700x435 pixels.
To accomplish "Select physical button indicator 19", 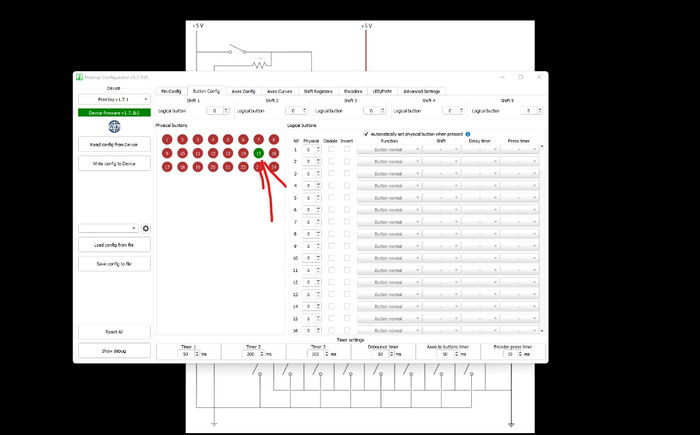I will pyautogui.click(x=198, y=167).
